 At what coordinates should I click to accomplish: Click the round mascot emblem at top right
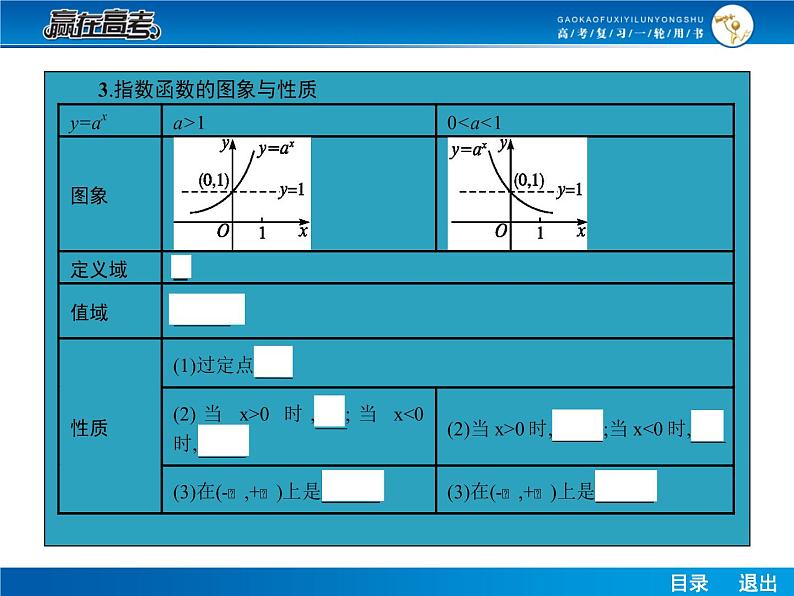[732, 25]
